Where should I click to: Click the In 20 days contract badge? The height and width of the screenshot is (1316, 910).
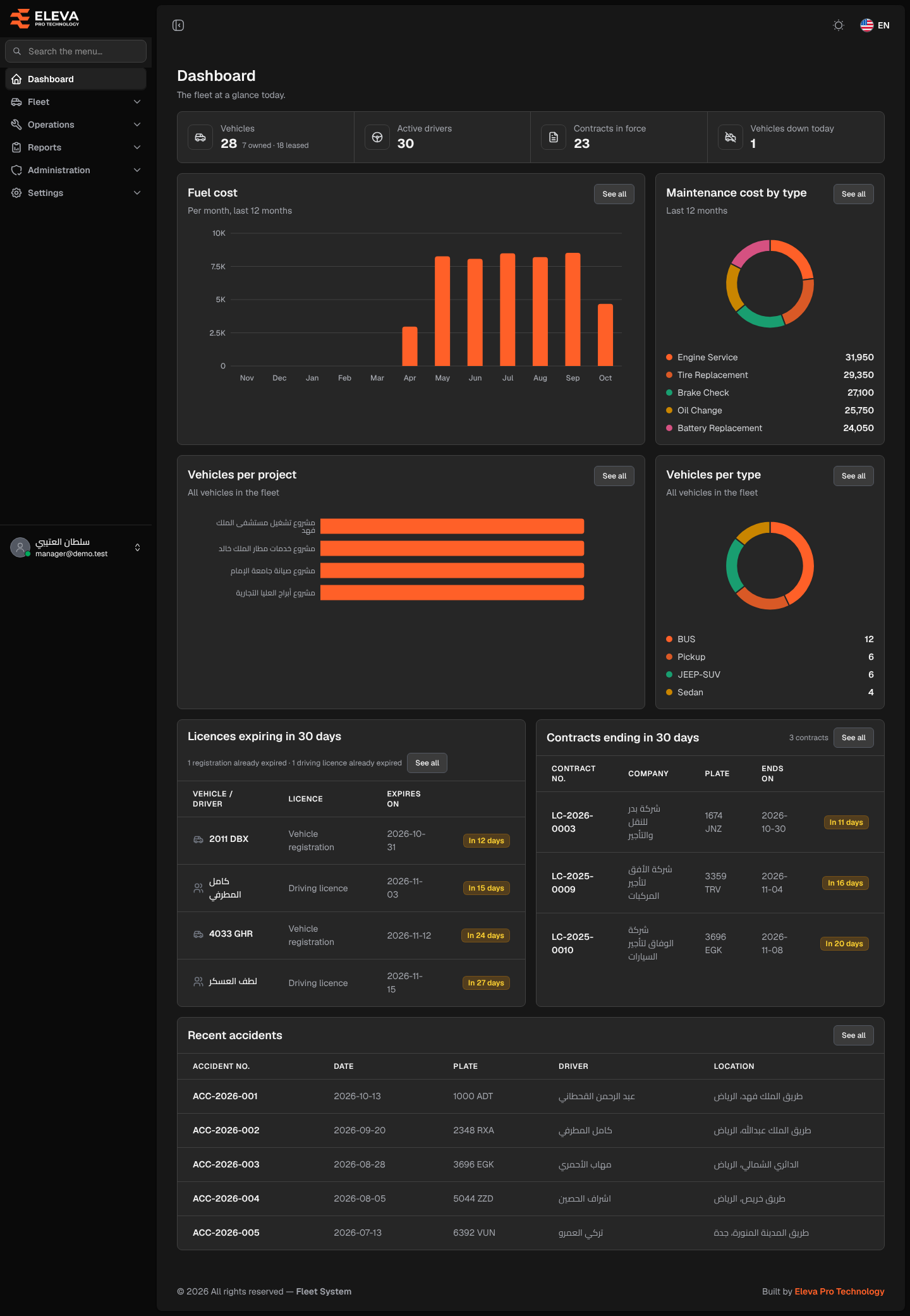coord(844,944)
